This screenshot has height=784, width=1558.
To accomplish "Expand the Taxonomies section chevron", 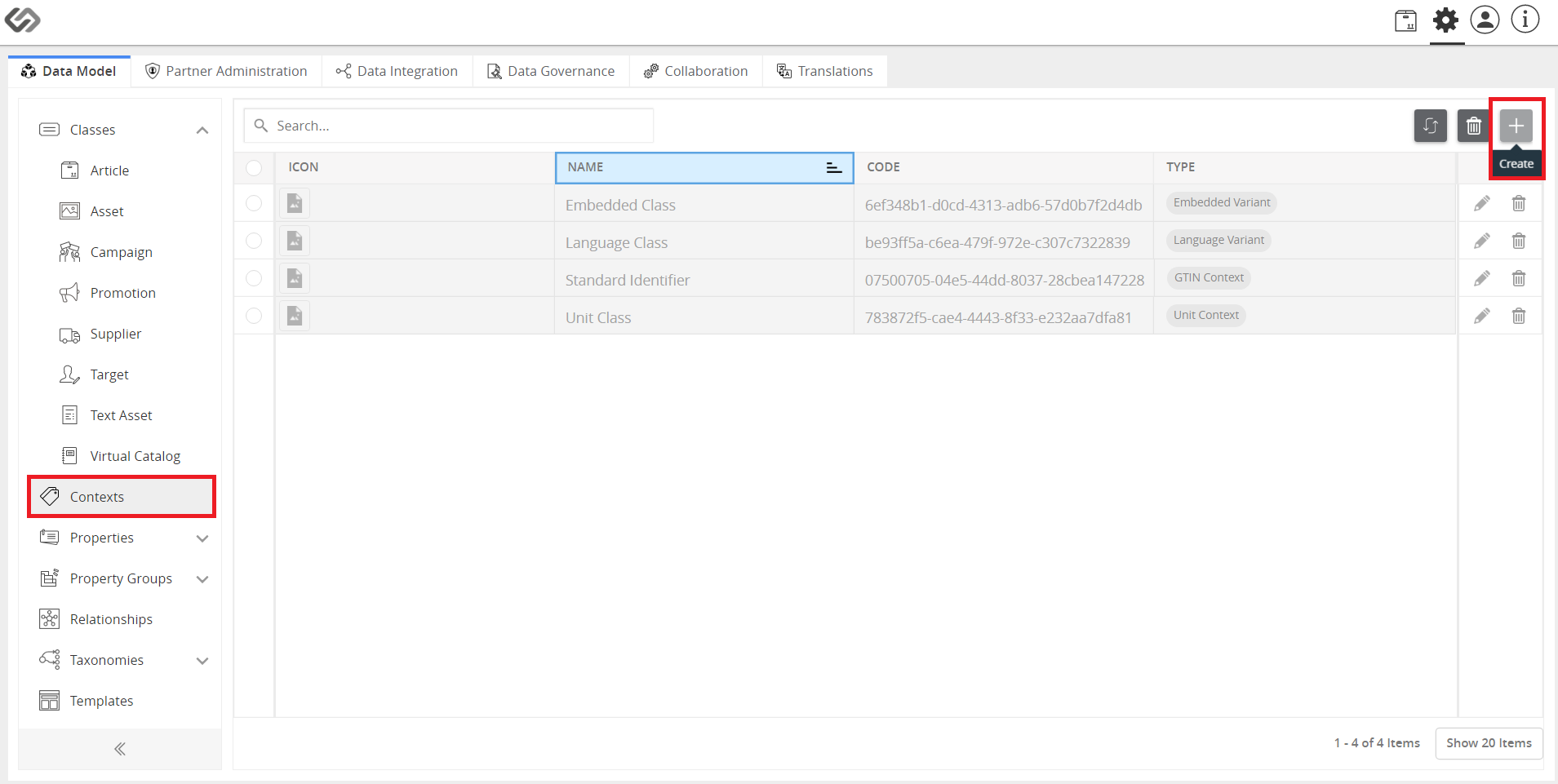I will pyautogui.click(x=202, y=661).
